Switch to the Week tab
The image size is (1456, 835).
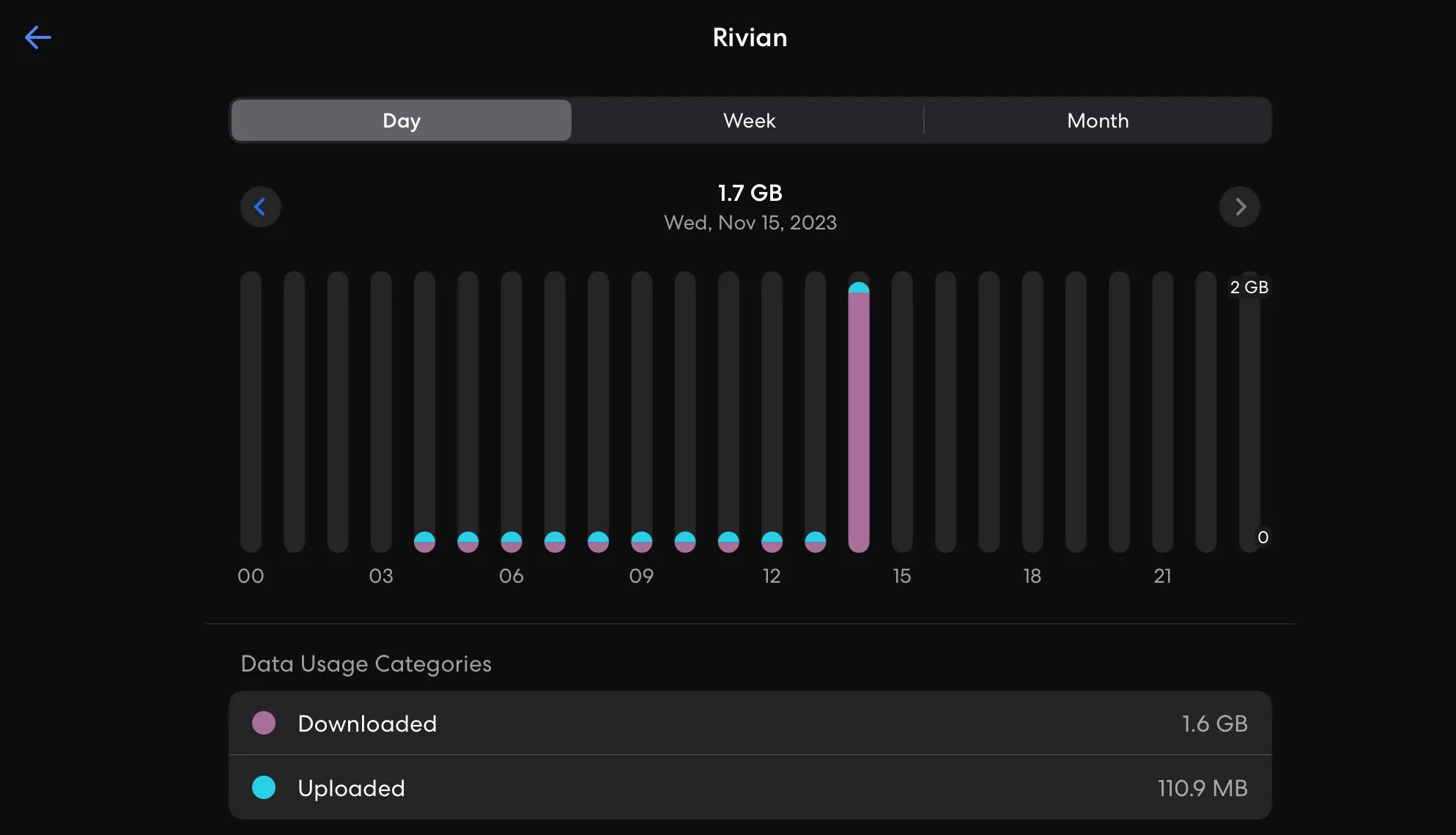tap(749, 120)
